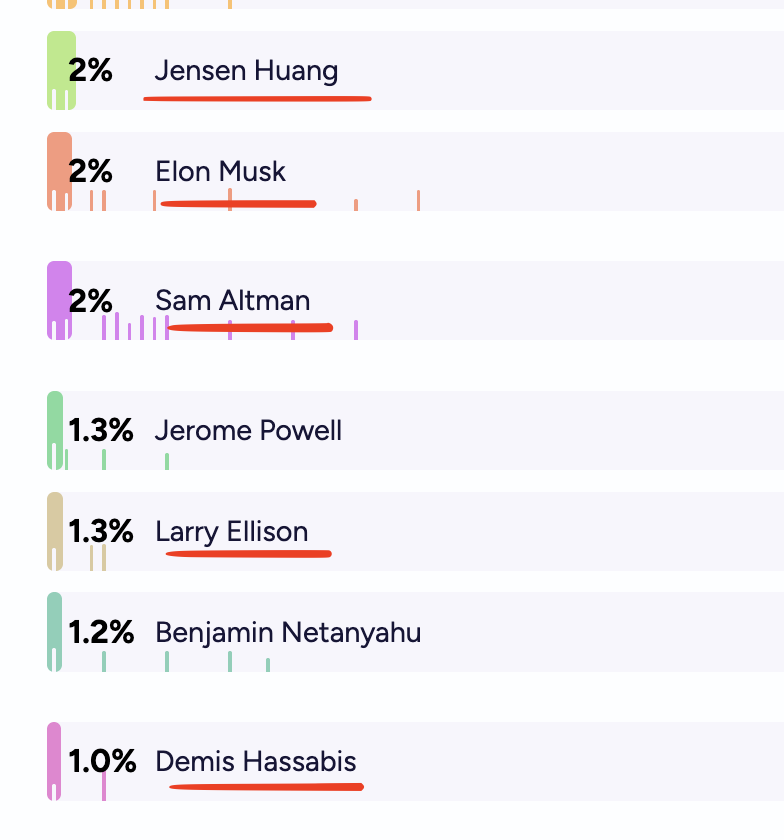Click the rightmost timeline tick in Sam Altman's row
Viewport: 784px width, 840px height.
[356, 330]
